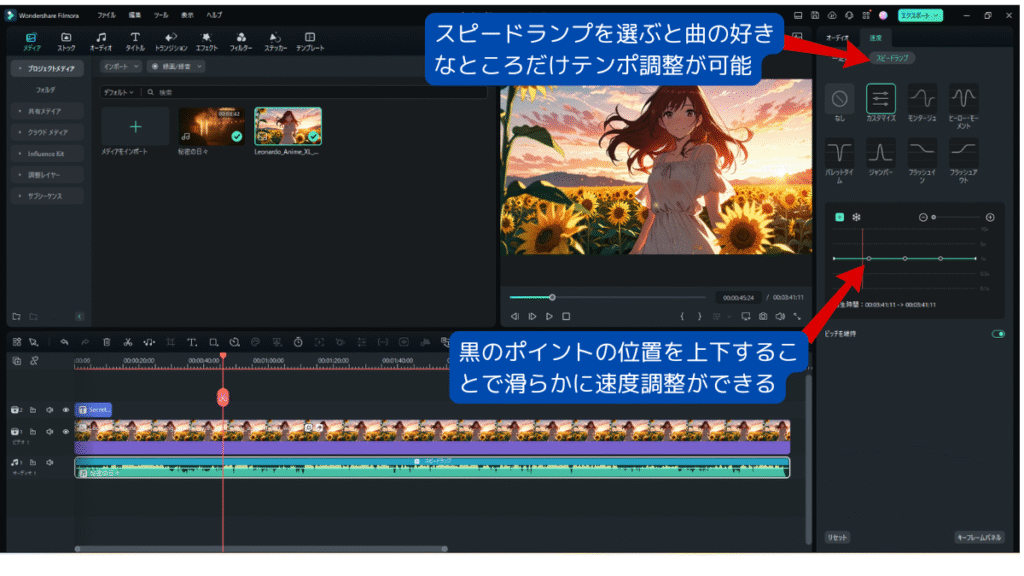The height and width of the screenshot is (576, 1024).
Task: Open the オーディオ (Audio) library icon
Action: (101, 42)
